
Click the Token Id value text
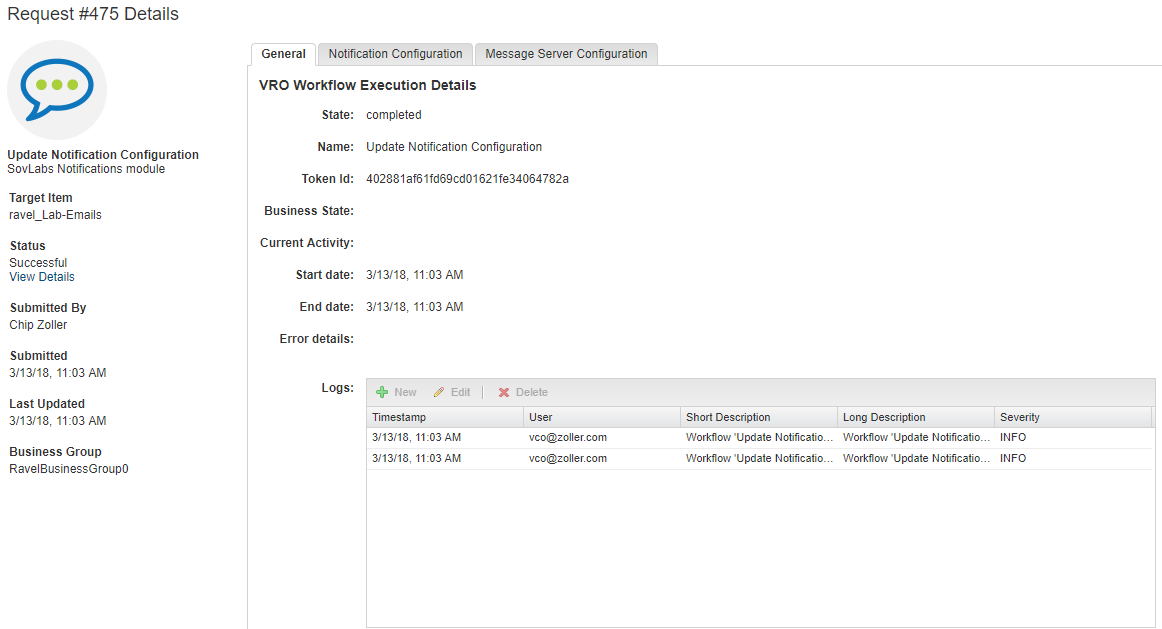pos(467,179)
